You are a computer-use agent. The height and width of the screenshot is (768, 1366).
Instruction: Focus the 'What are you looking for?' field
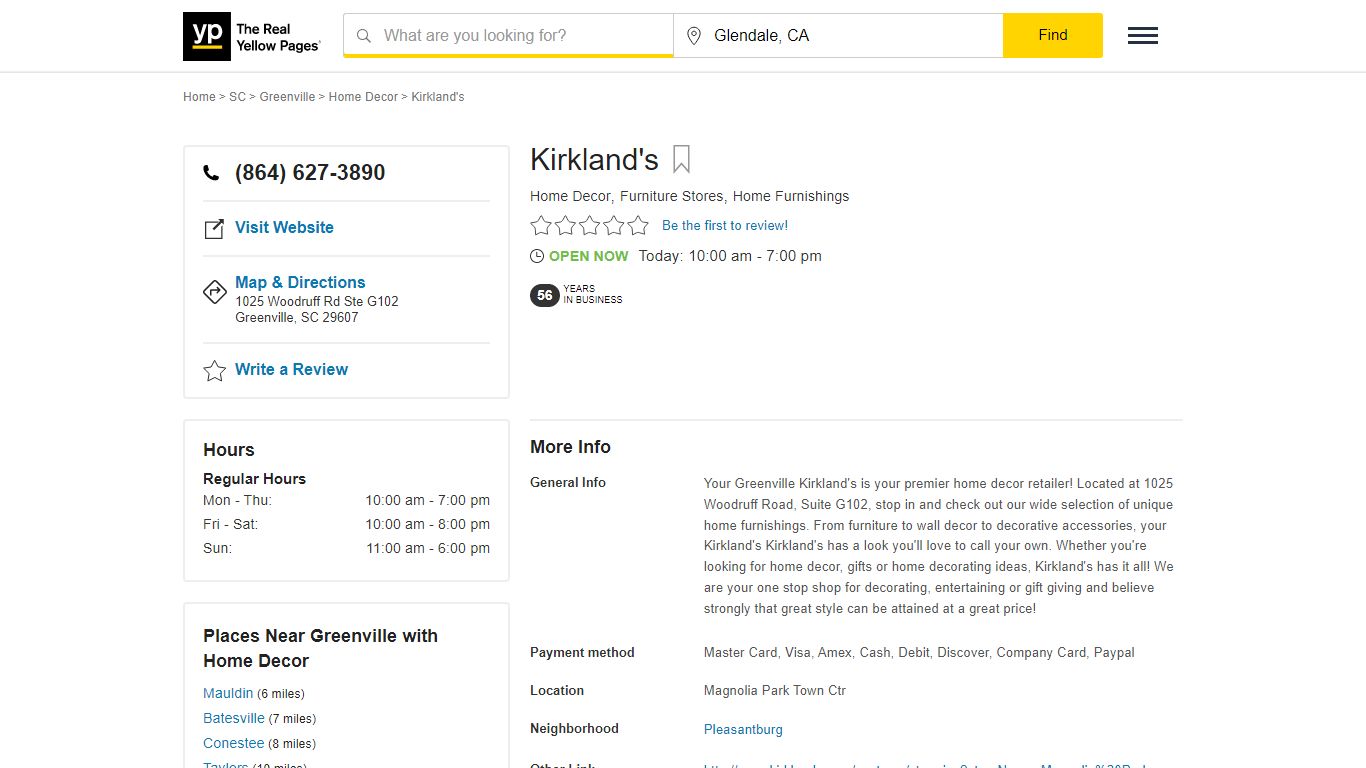508,36
